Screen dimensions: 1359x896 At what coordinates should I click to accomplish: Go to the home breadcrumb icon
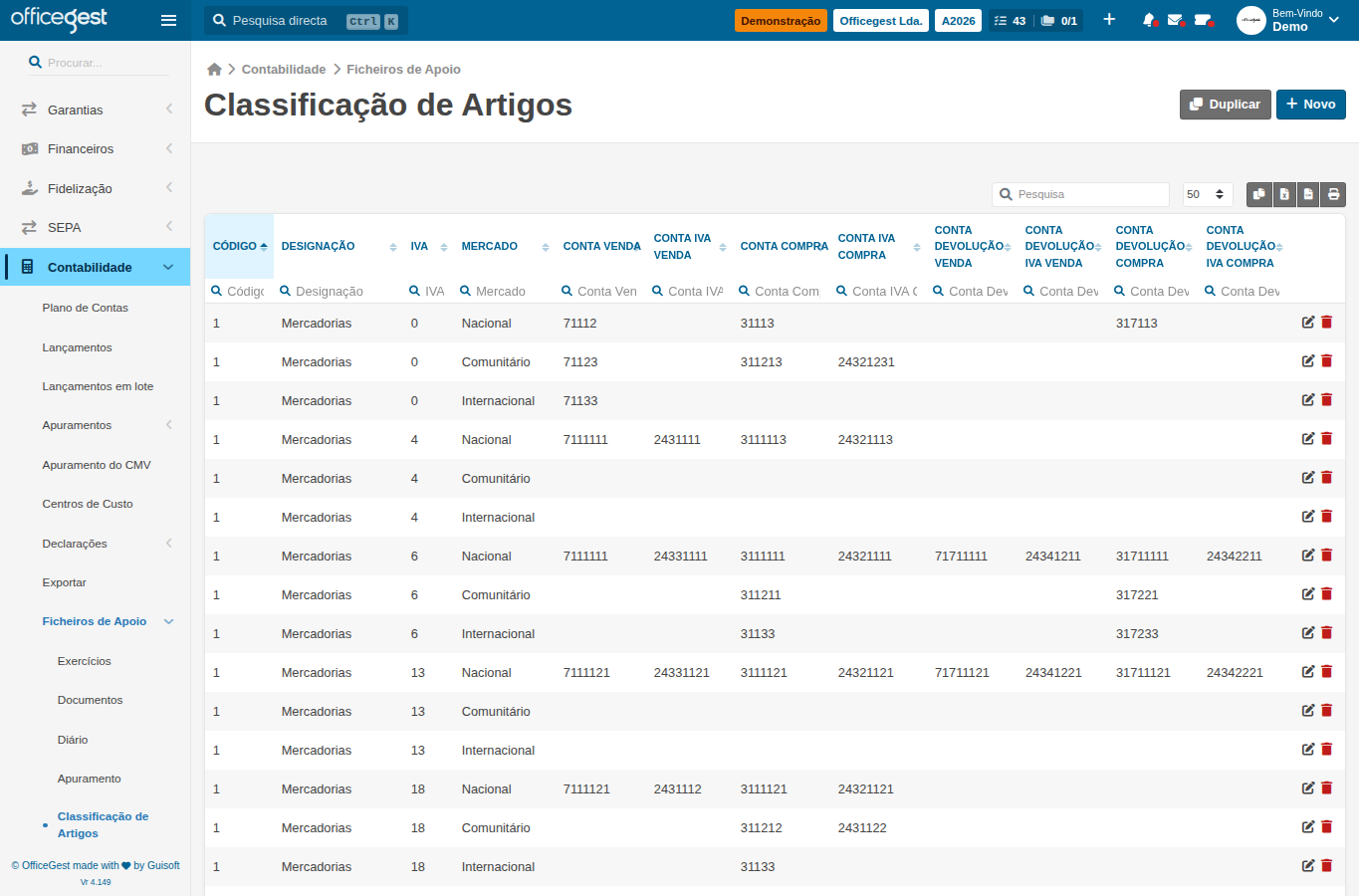pos(214,69)
